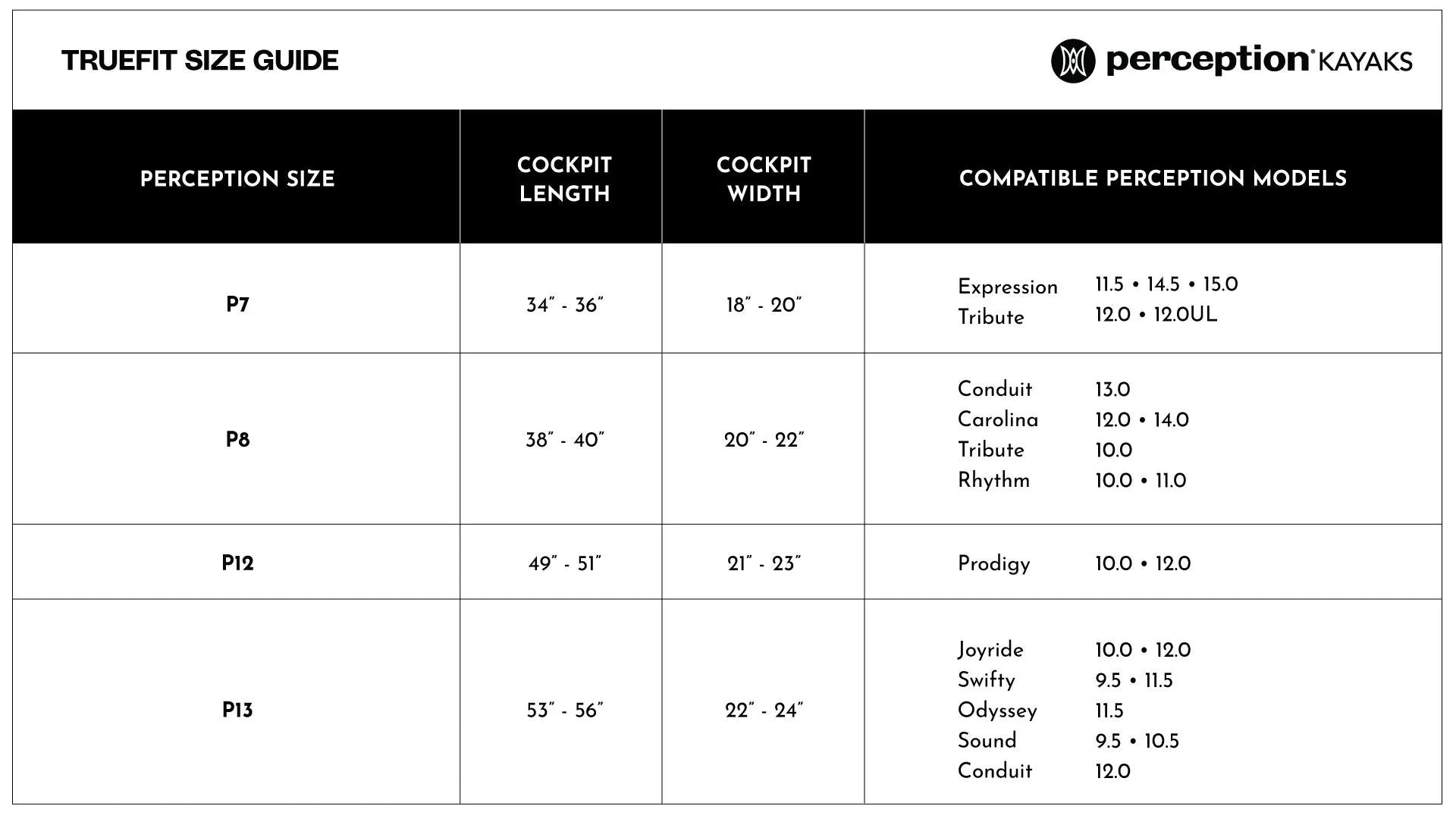Viewport: 1456px width, 819px height.
Task: Click the COMPATIBLE PERCEPTION MODELS header
Action: 1153,178
